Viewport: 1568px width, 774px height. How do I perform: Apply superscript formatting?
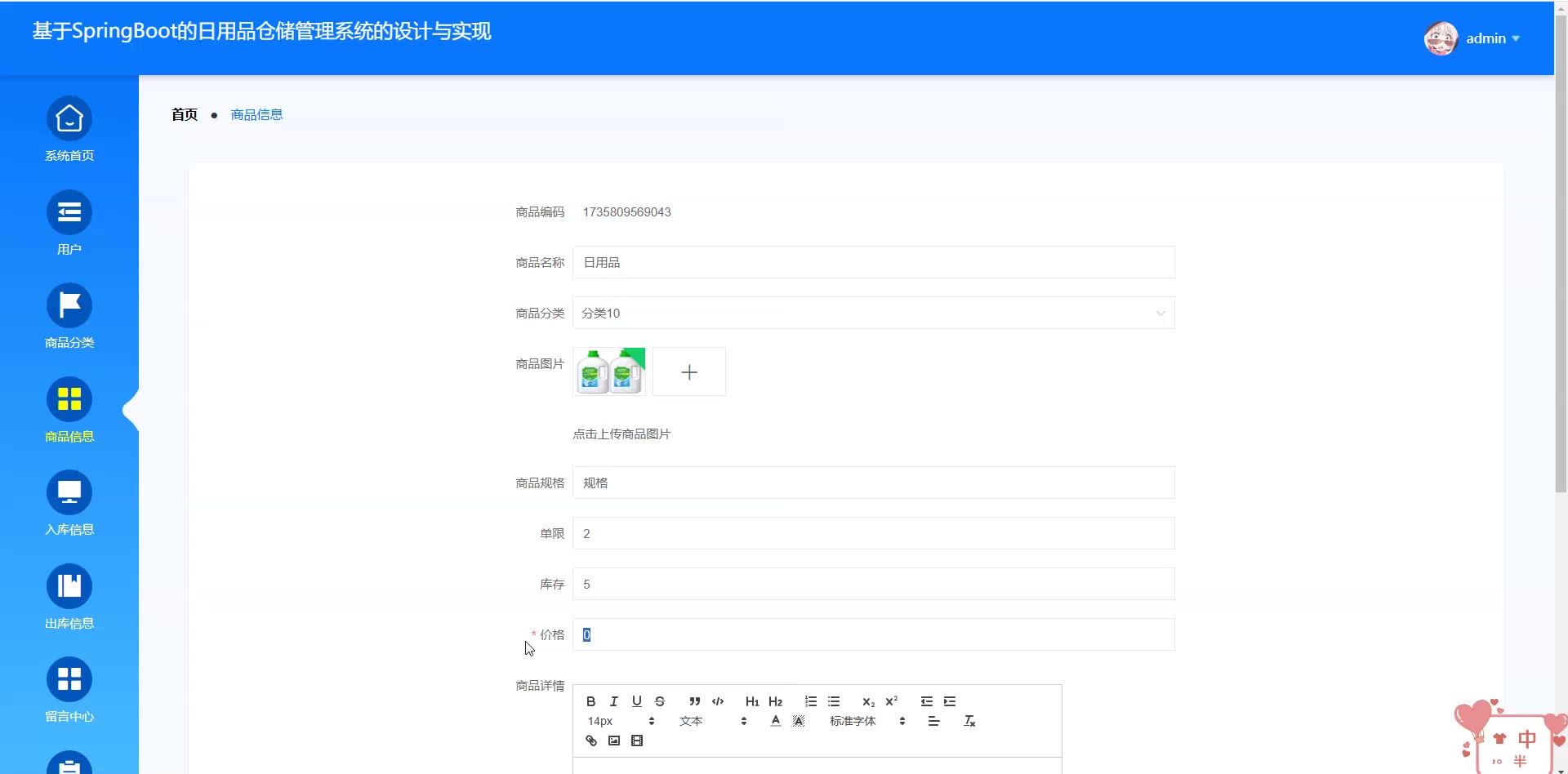click(x=891, y=701)
